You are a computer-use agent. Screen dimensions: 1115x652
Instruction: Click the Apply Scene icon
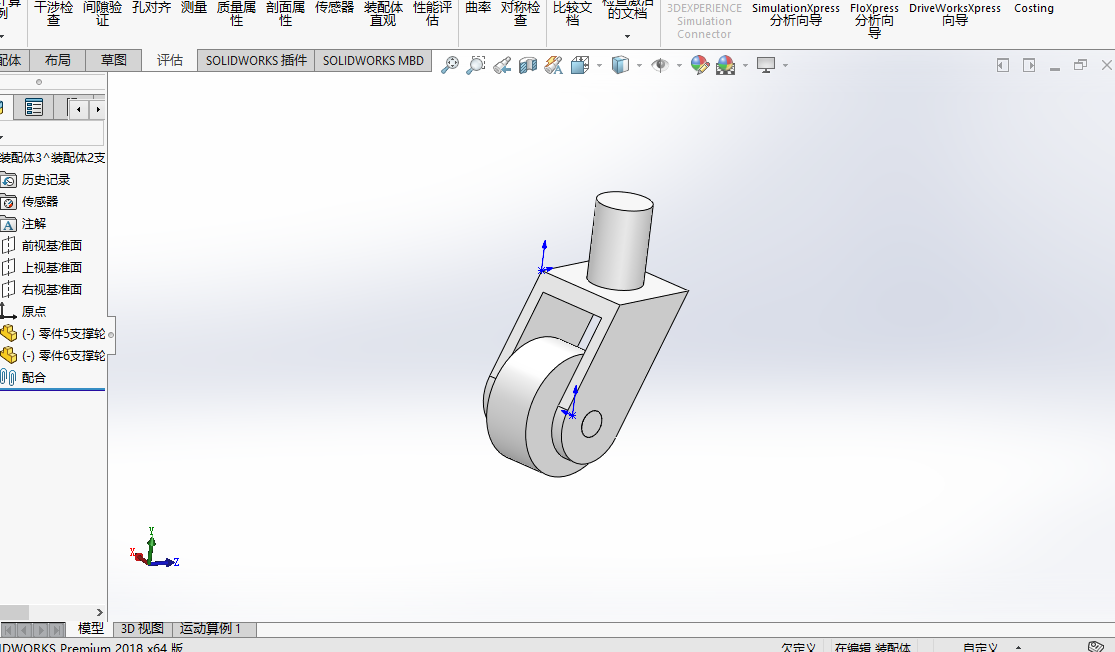(725, 65)
